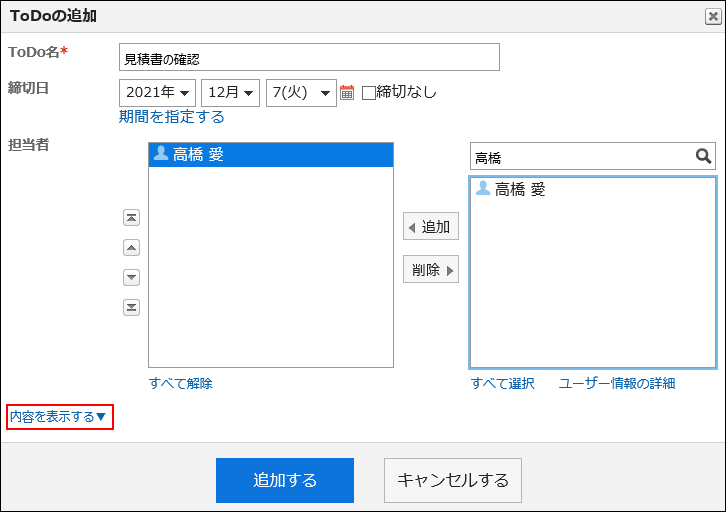
Task: Click the 追加 arrow button
Action: coord(431,226)
